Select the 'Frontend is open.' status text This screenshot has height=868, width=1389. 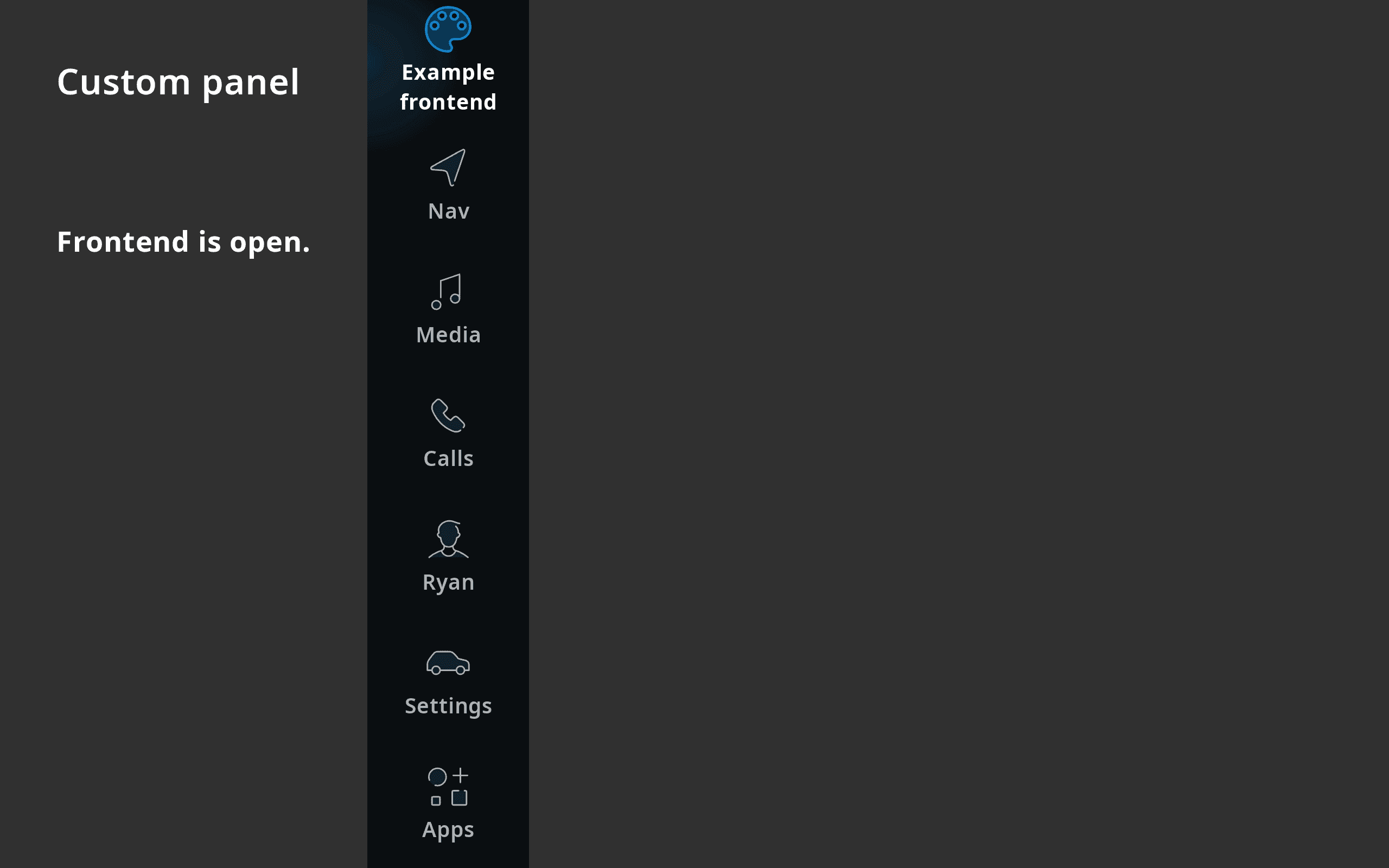184,242
